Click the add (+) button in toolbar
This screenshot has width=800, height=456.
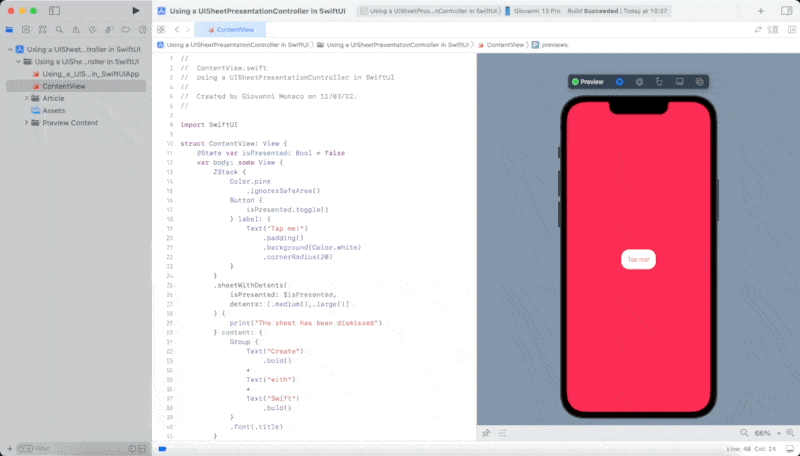pos(761,10)
